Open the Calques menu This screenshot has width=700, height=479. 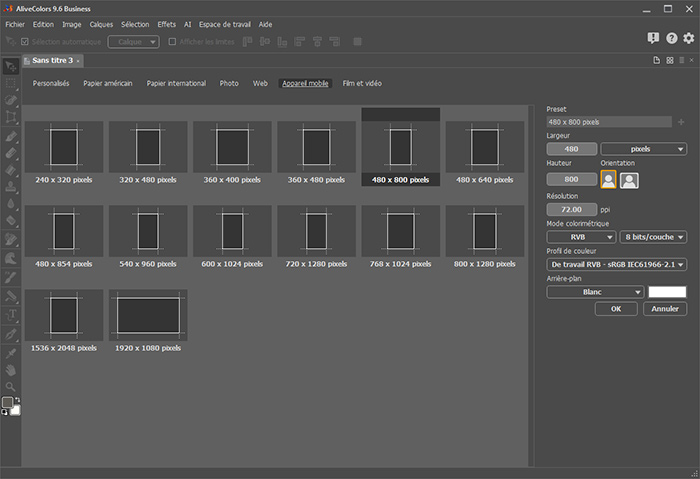[x=101, y=25]
